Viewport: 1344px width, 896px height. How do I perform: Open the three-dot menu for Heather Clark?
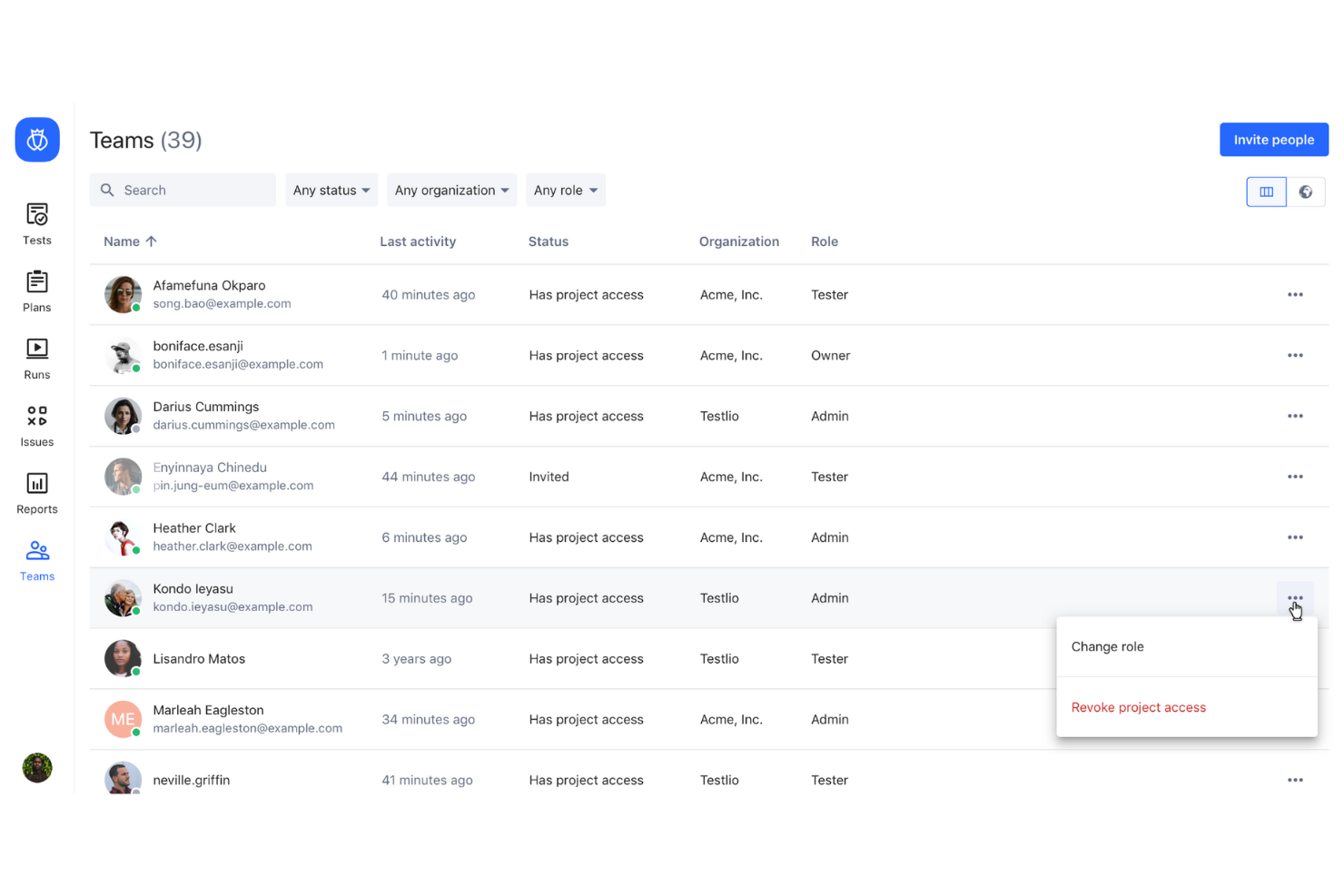click(1295, 537)
